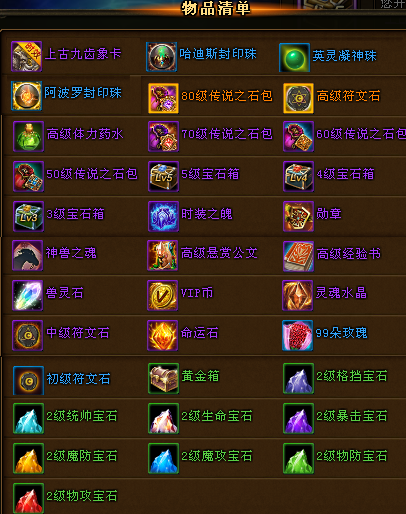Click the 时装之魄 blue icon

[163, 216]
